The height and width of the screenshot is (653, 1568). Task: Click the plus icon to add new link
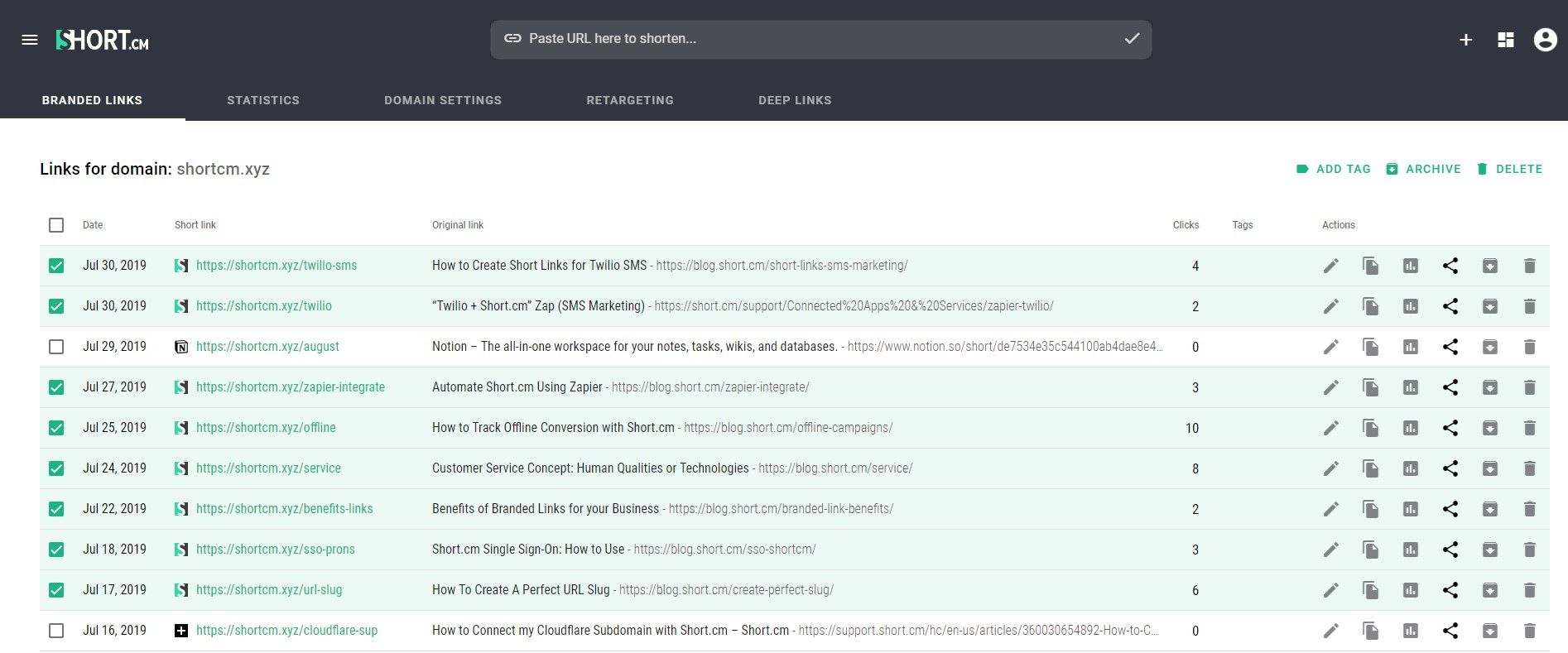[x=1465, y=40]
